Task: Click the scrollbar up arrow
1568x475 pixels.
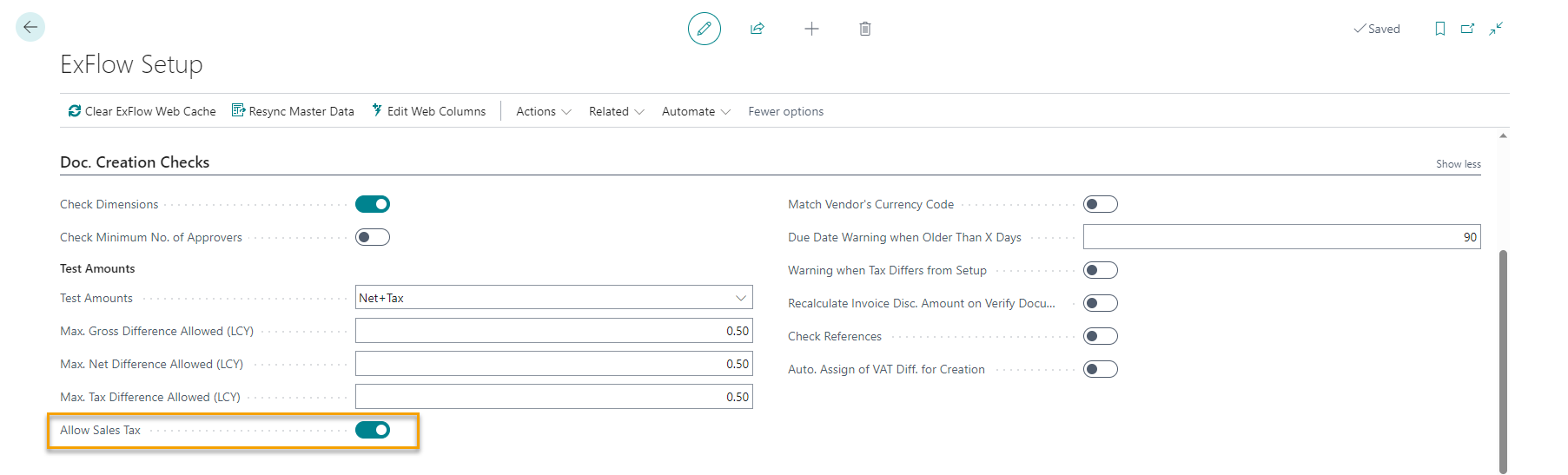Action: (1503, 135)
